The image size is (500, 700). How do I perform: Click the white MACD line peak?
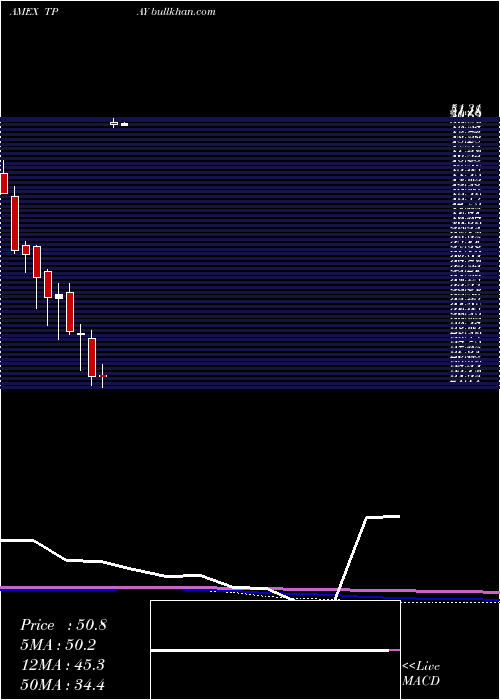tap(383, 517)
